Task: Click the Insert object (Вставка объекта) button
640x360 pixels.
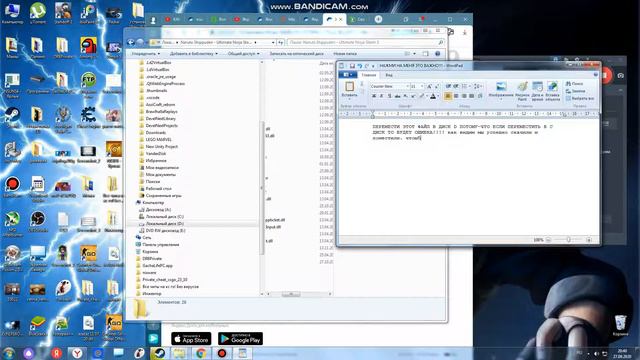Action: click(x=552, y=91)
